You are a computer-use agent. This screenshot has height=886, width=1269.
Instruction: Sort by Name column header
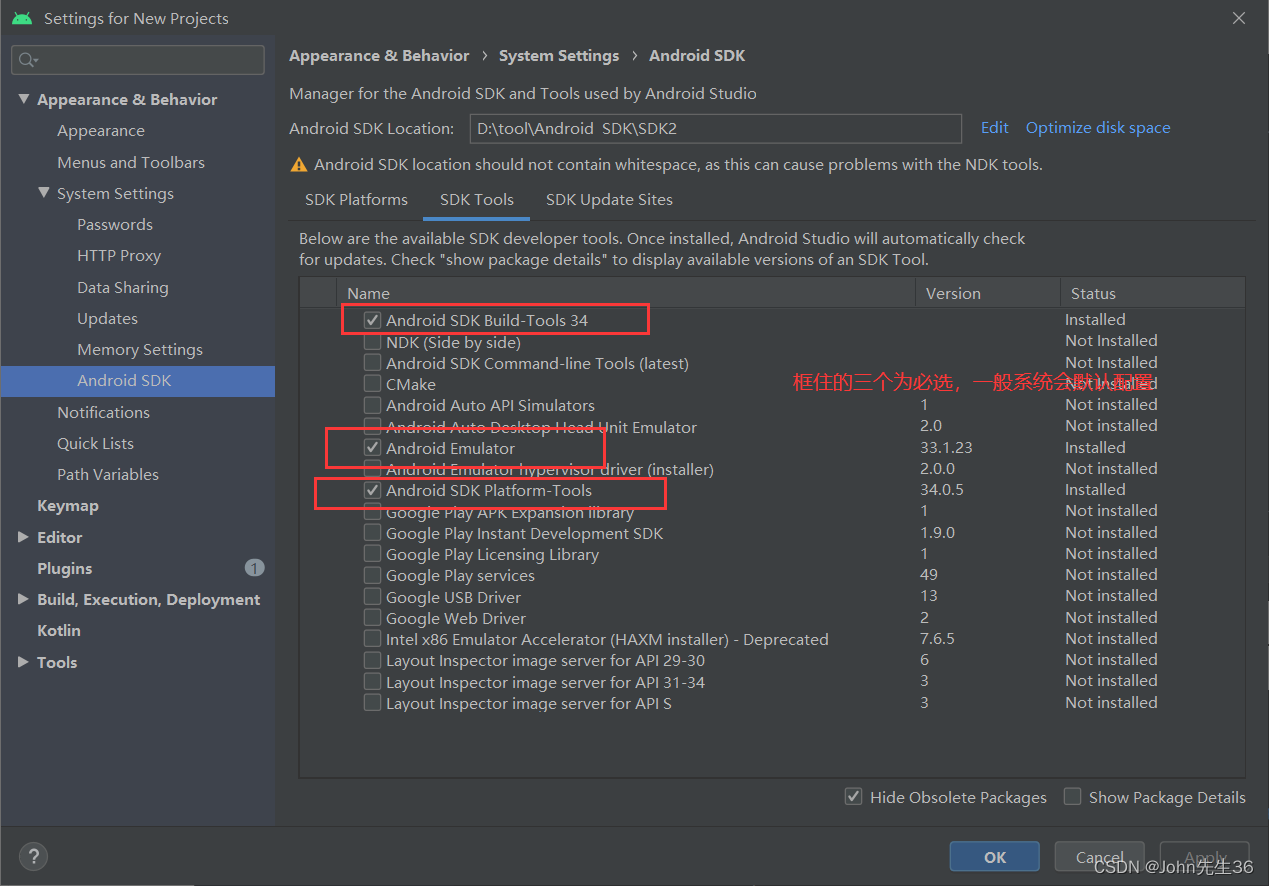[x=626, y=293]
